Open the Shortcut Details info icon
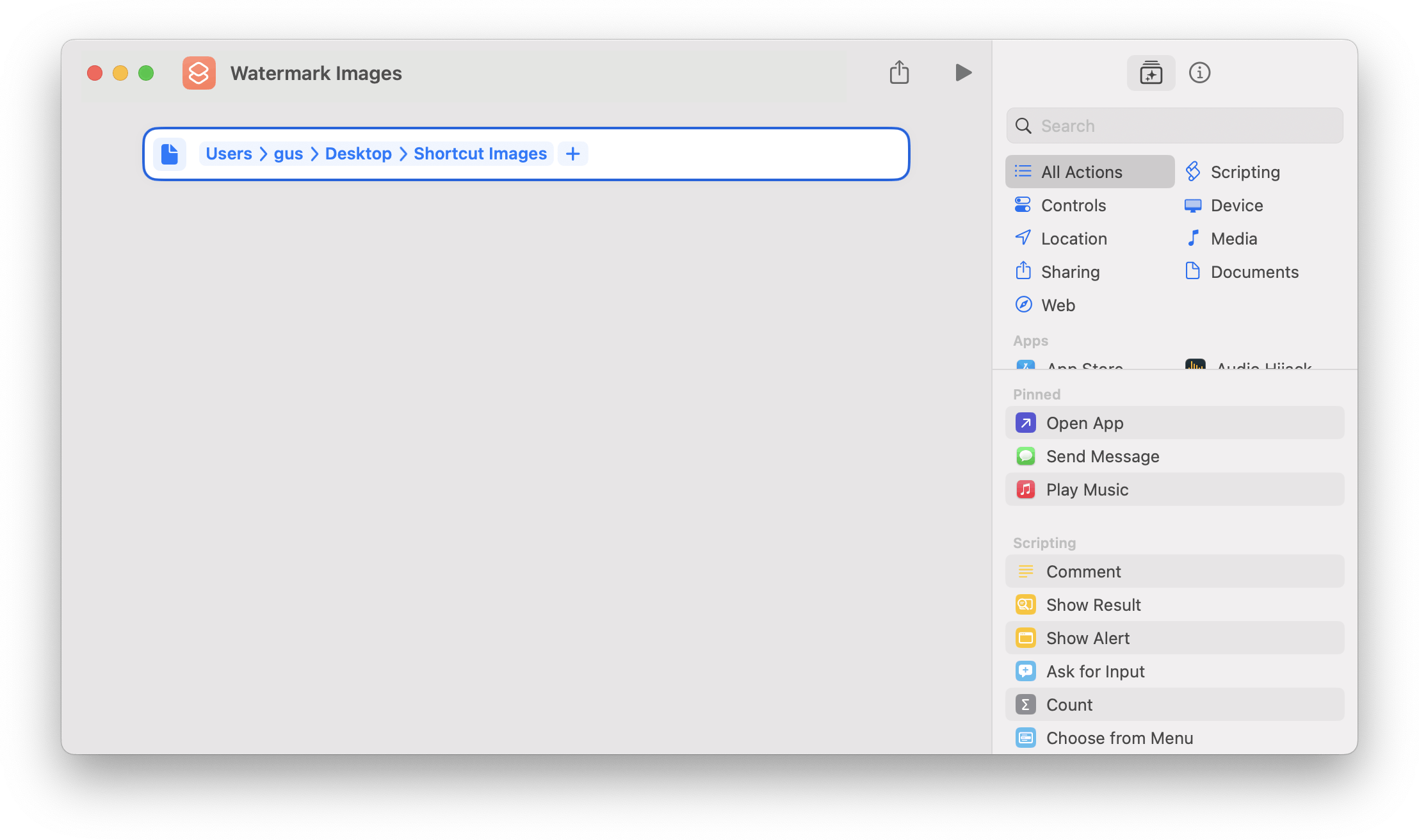Viewport: 1419px width, 840px height. (x=1199, y=73)
